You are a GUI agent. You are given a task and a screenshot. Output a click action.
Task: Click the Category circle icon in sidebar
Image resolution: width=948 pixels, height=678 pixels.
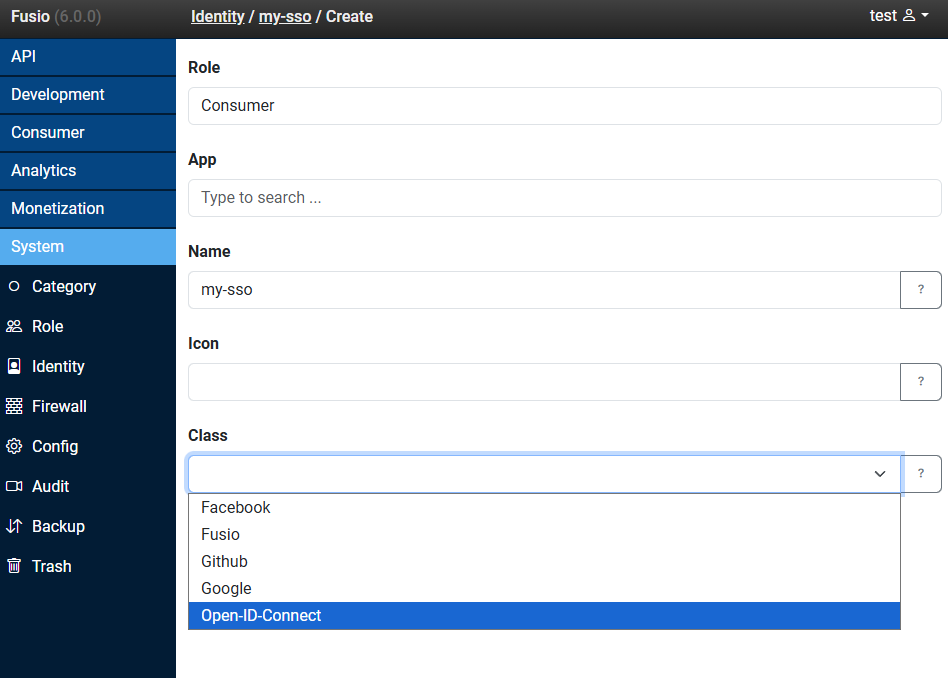click(x=14, y=286)
